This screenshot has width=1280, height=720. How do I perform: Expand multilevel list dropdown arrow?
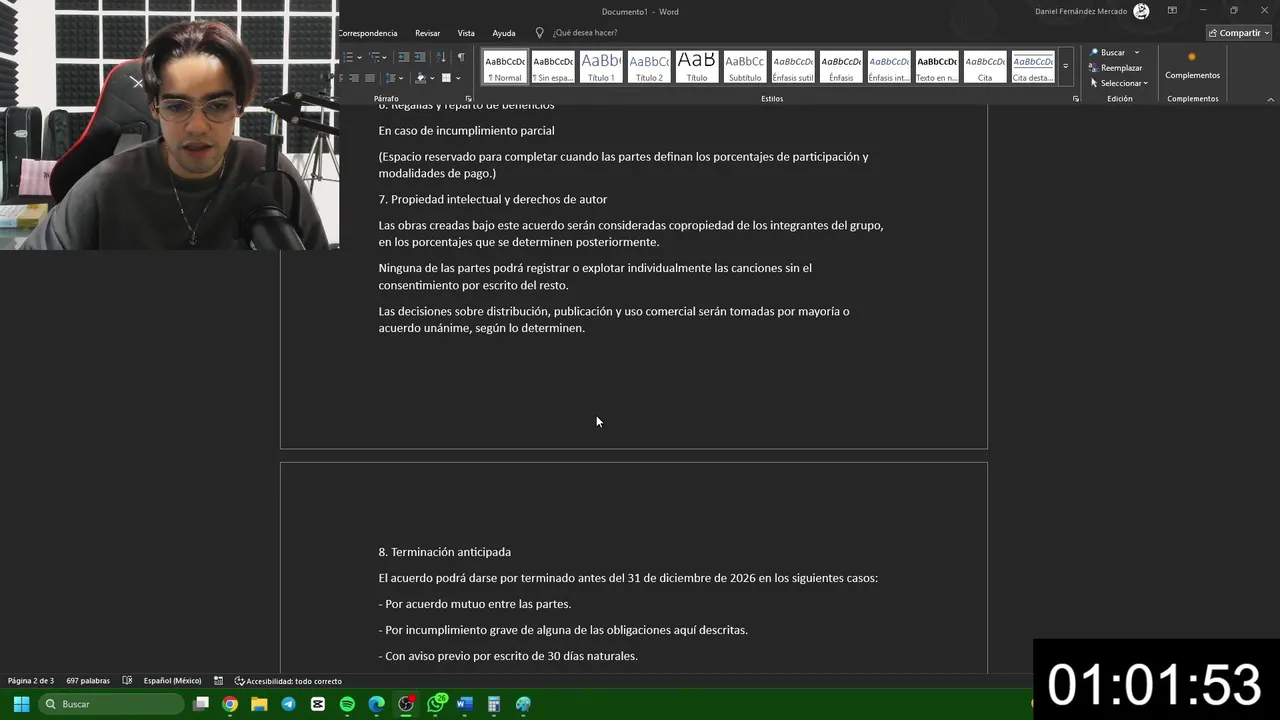pos(384,57)
